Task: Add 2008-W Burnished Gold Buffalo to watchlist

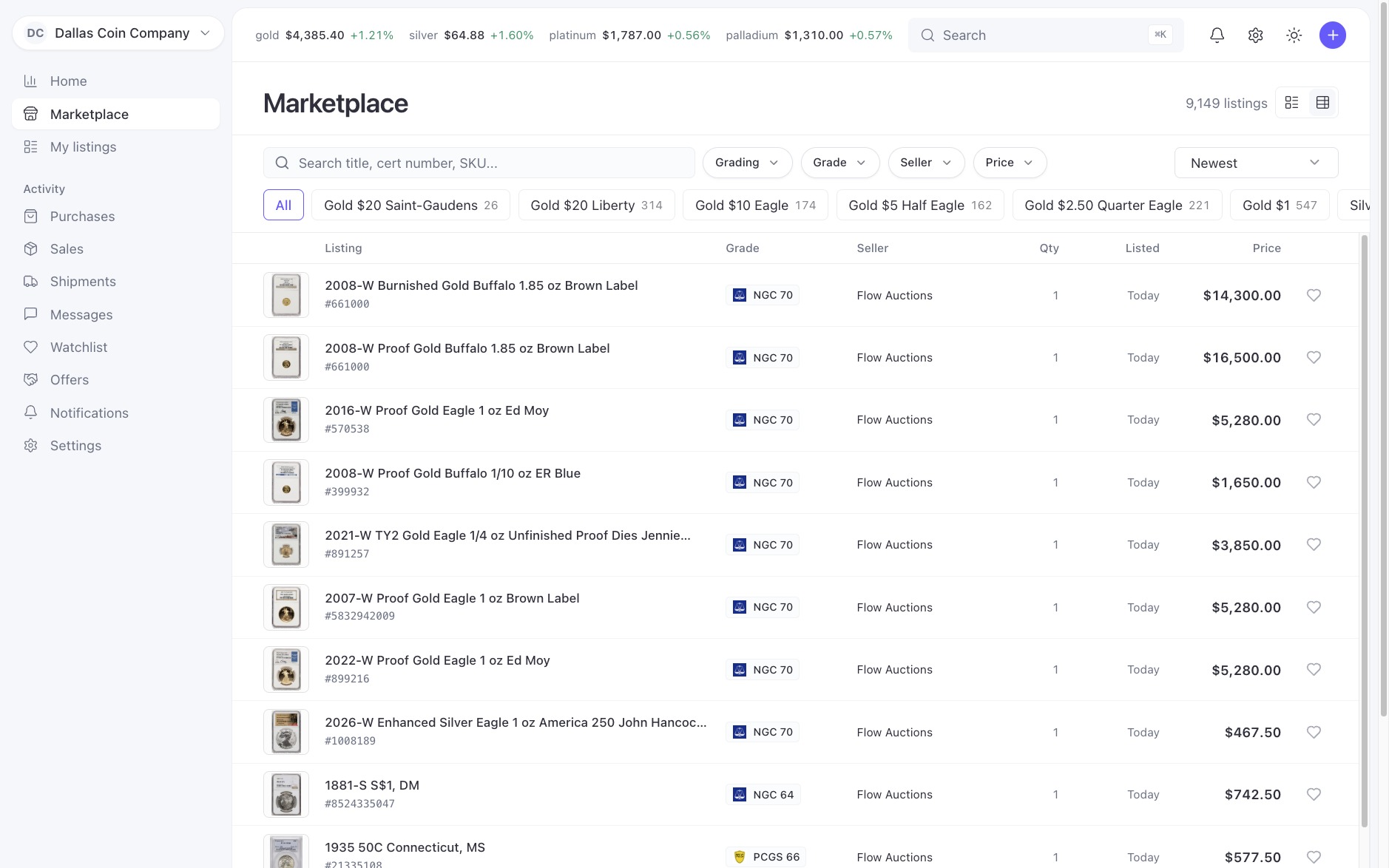Action: pyautogui.click(x=1314, y=295)
